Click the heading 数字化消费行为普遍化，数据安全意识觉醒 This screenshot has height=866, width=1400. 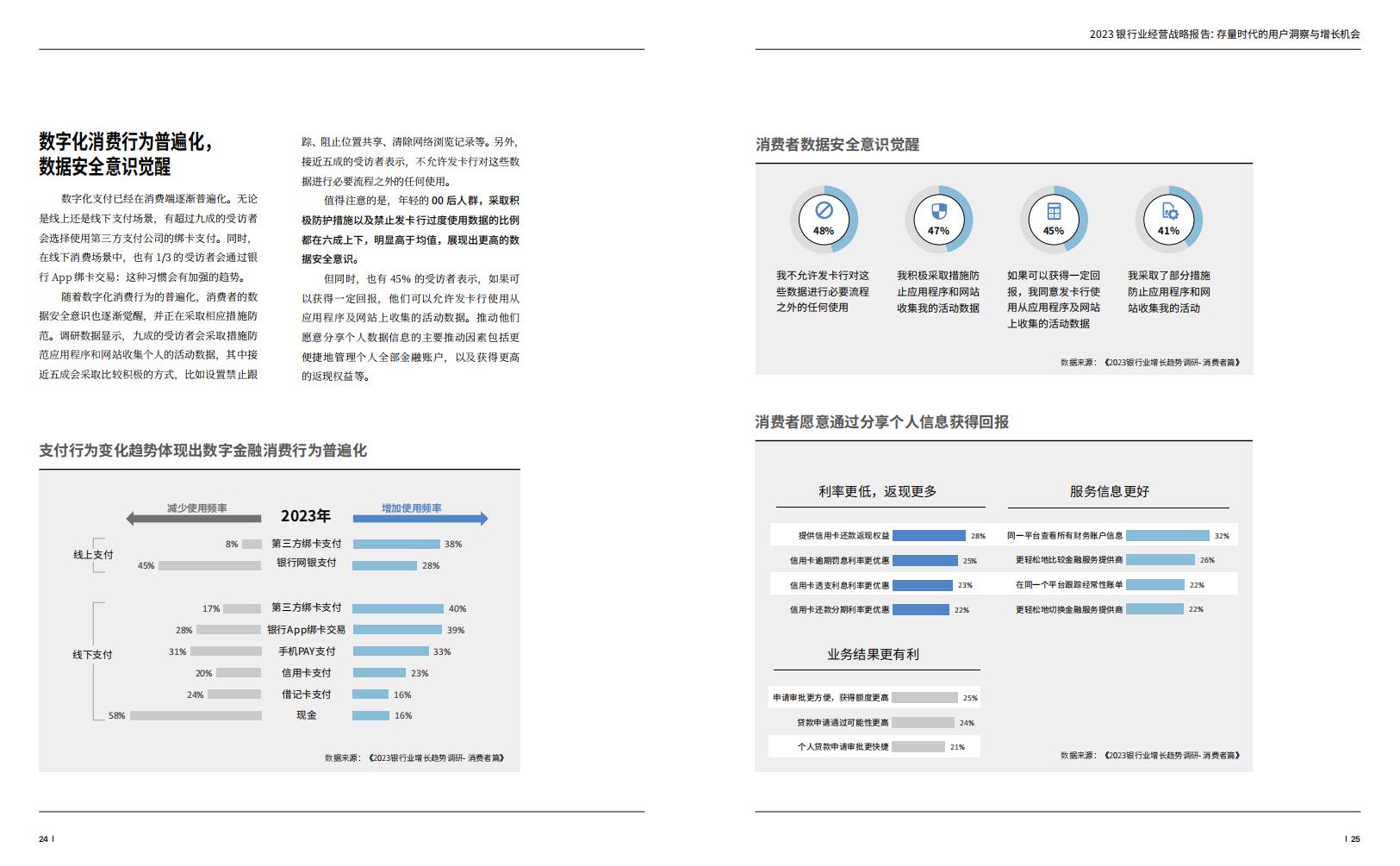pos(126,153)
